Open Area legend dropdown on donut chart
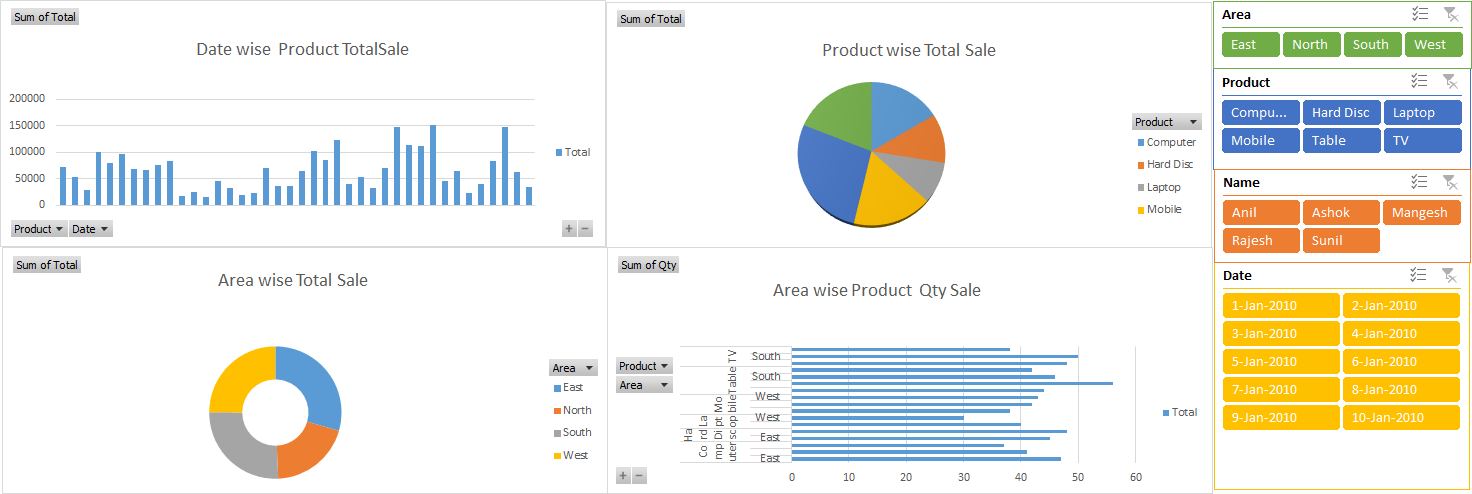This screenshot has width=1472, height=494. click(x=573, y=368)
